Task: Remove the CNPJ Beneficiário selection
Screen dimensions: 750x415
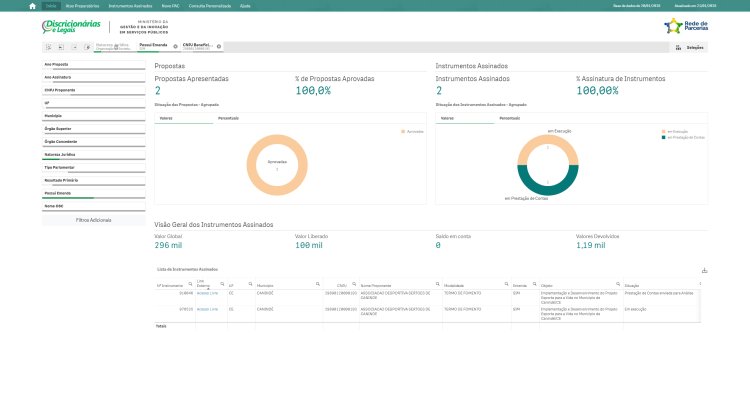Action: pyautogui.click(x=219, y=46)
